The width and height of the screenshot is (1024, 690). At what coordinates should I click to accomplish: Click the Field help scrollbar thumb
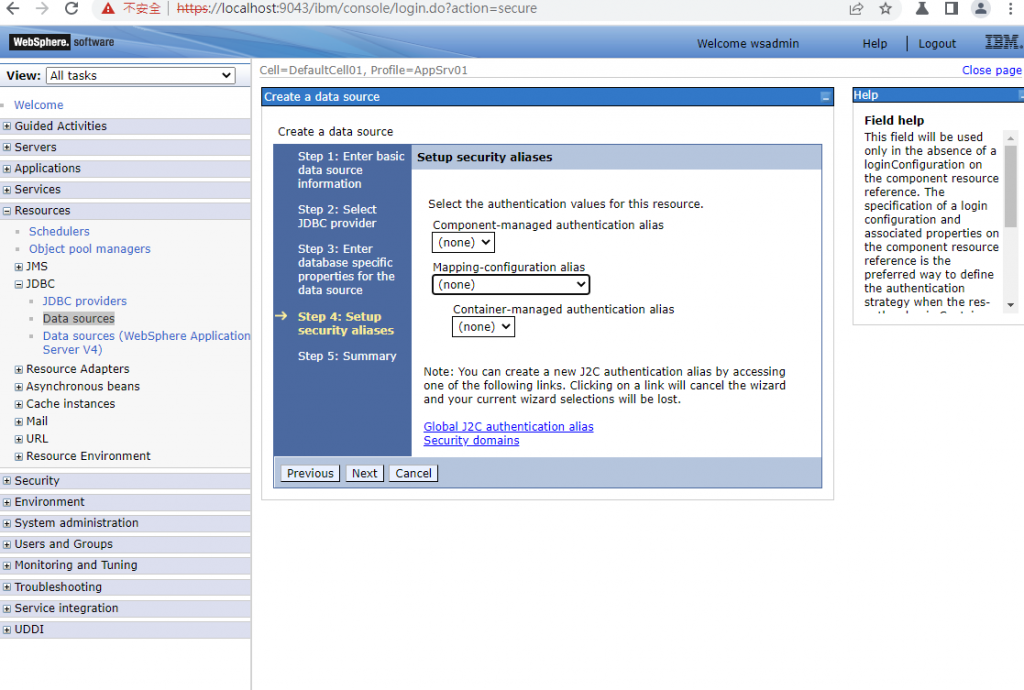coord(1010,187)
